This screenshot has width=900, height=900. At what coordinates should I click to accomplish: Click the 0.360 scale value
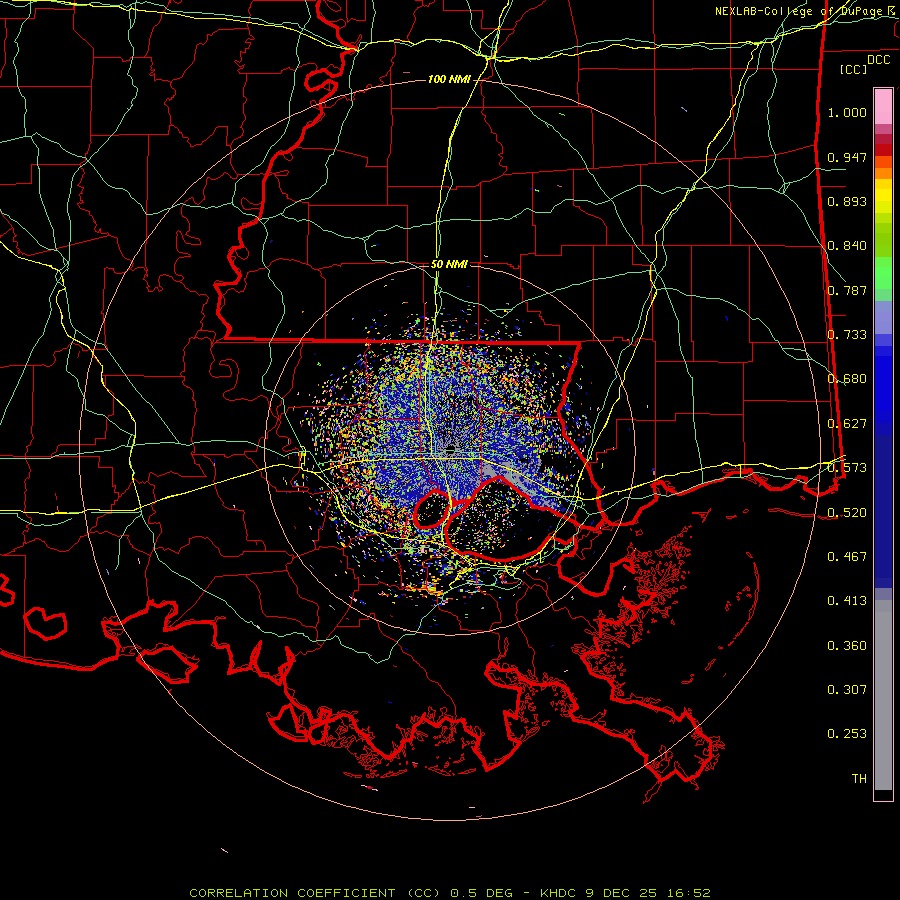tap(847, 646)
